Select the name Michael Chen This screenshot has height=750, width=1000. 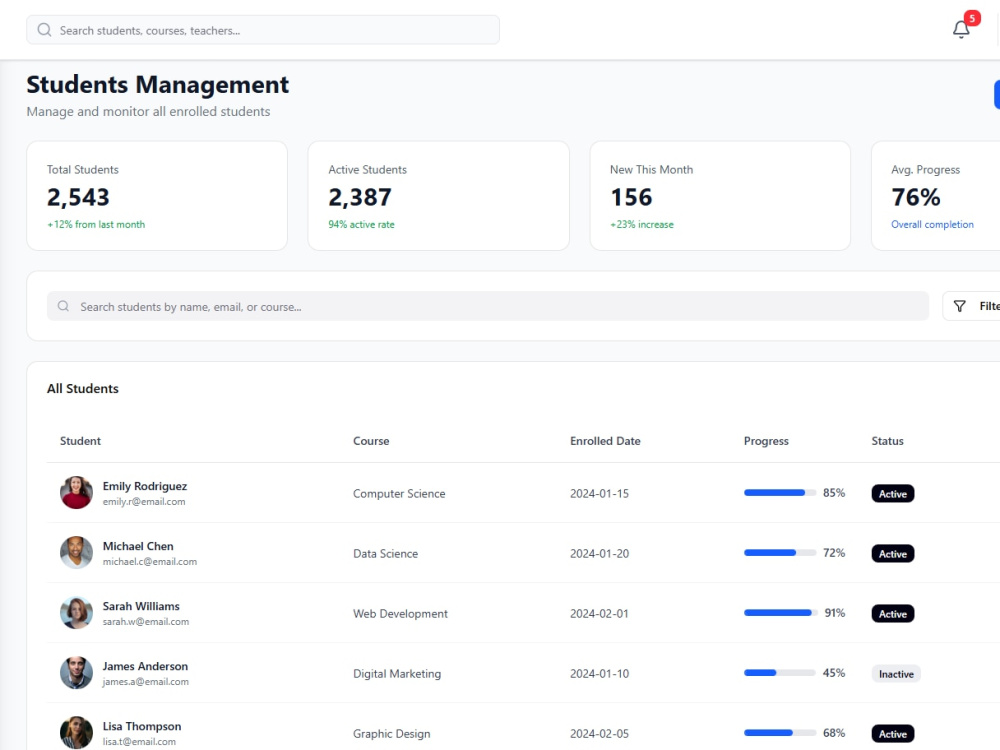(x=138, y=546)
